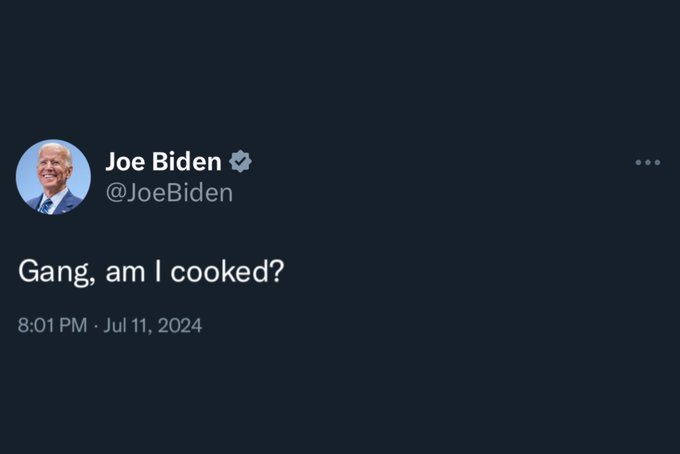Show post options using the three dots

(647, 162)
